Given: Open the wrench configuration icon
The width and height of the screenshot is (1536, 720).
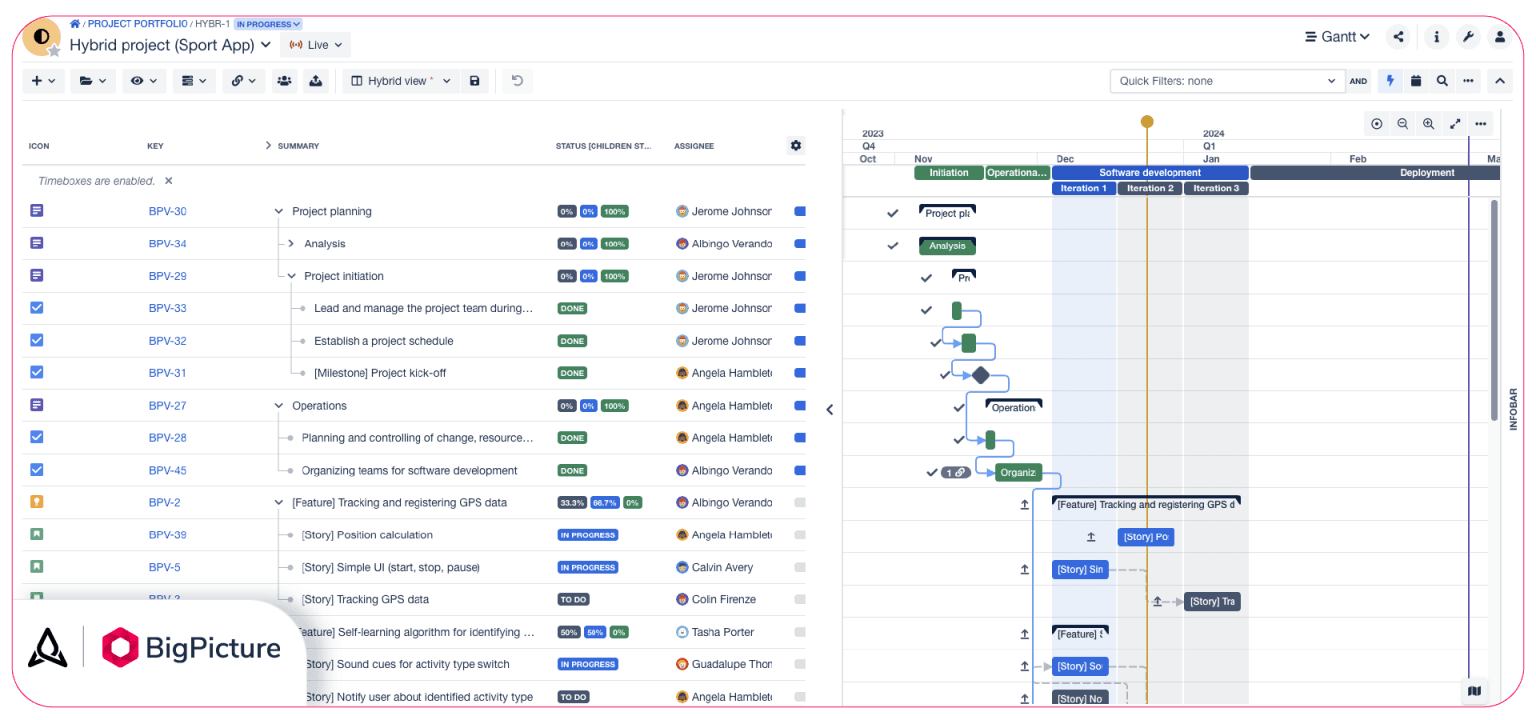Looking at the screenshot, I should pos(1468,37).
